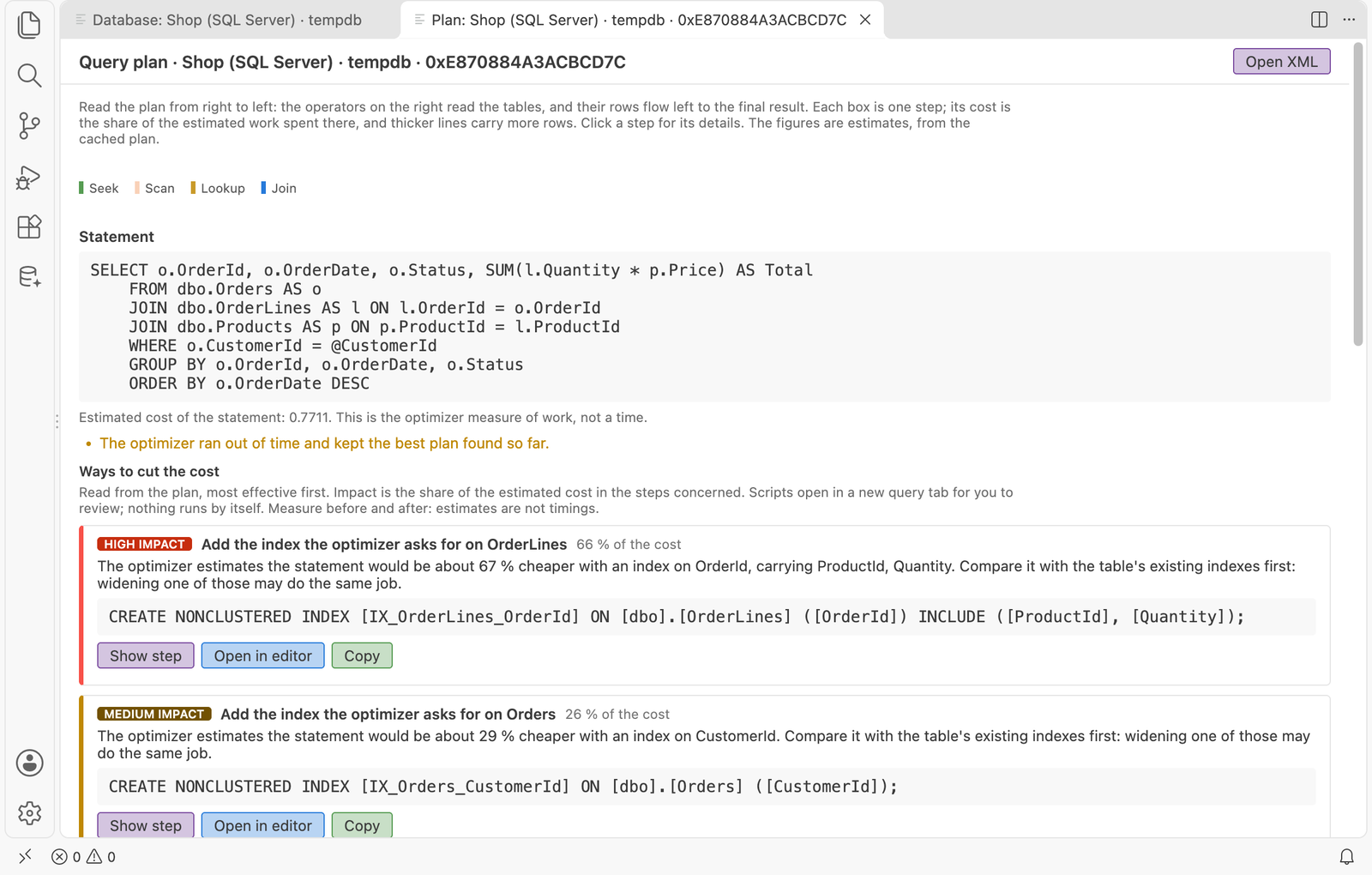The width and height of the screenshot is (1372, 875).
Task: Click the Lookup legend entry
Action: 218,188
